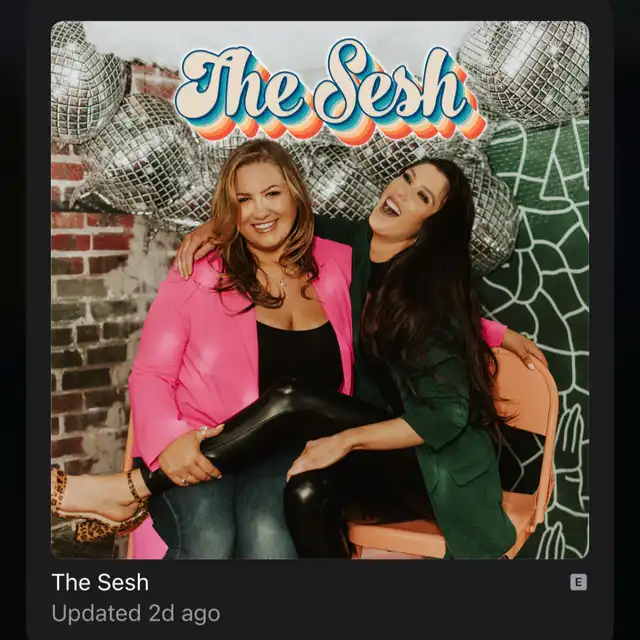Click the retro The Sesh logo in artwork
This screenshot has height=640, width=640.
coord(331,92)
